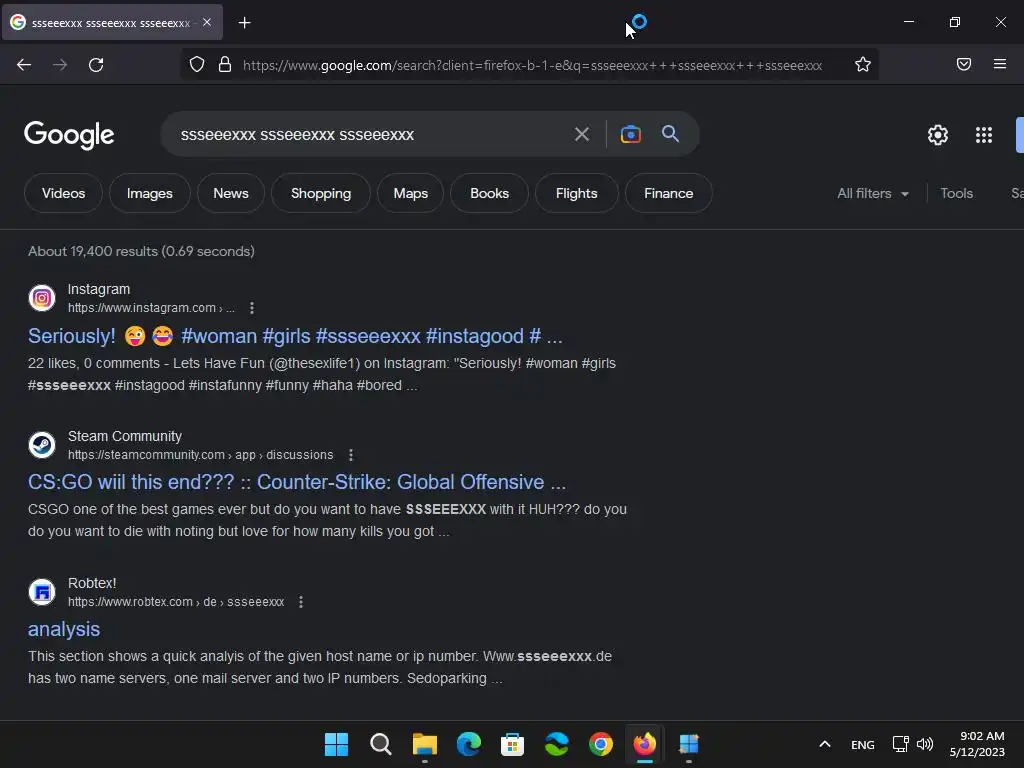Go back to the previous page
The image size is (1024, 768).
[x=24, y=65]
